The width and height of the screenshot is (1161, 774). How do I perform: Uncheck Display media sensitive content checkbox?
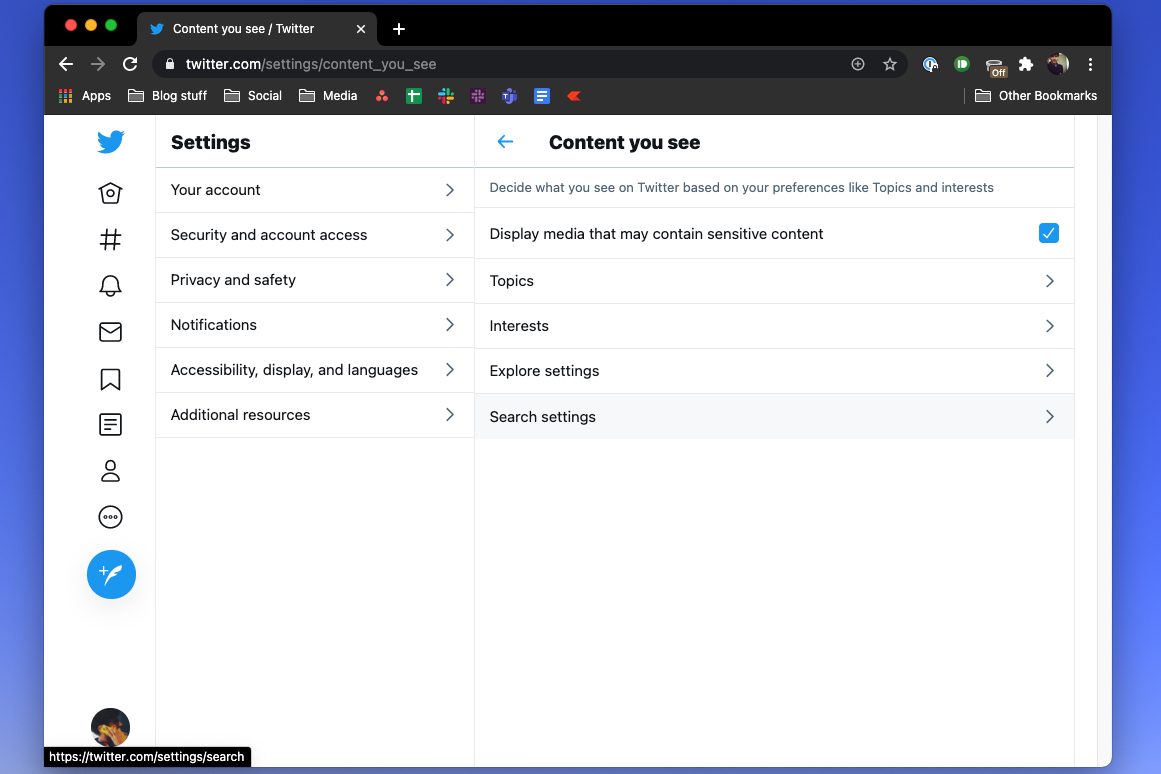pyautogui.click(x=1048, y=233)
